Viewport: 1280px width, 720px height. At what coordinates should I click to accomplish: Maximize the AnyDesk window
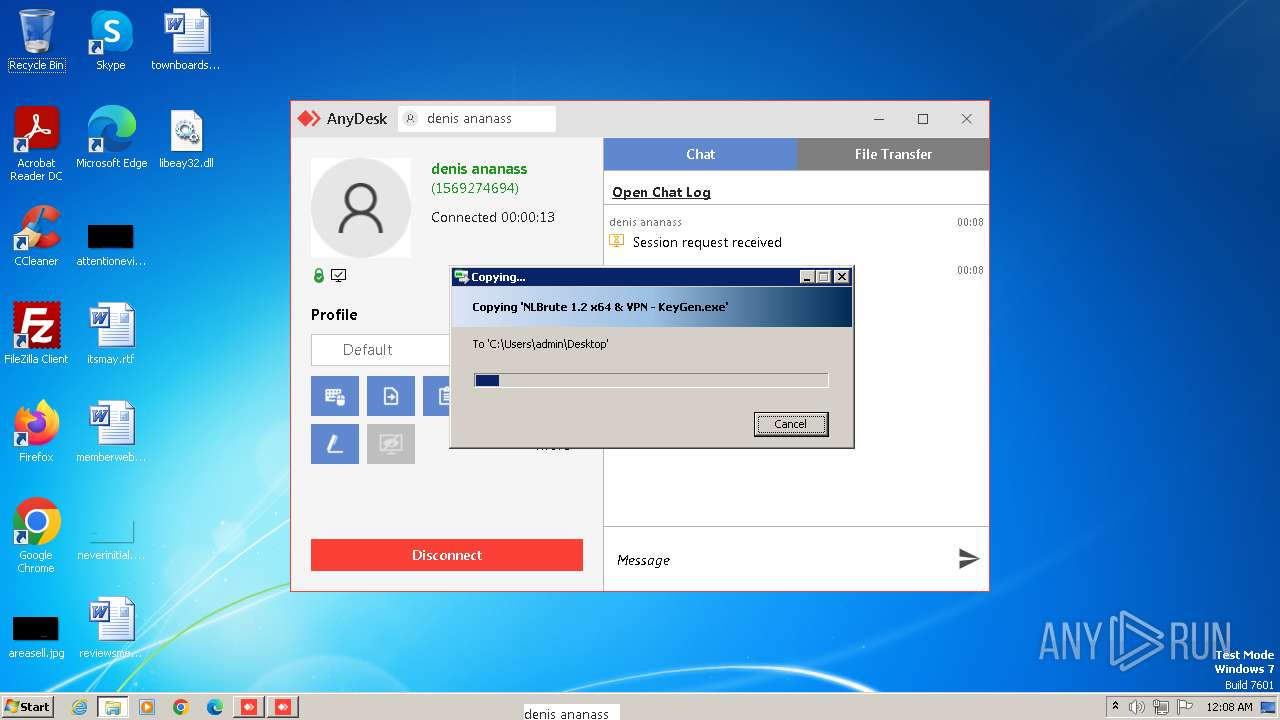pos(923,119)
